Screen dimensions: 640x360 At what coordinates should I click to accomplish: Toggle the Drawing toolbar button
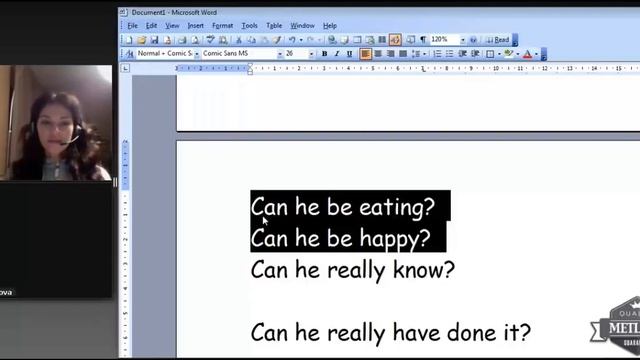395,40
